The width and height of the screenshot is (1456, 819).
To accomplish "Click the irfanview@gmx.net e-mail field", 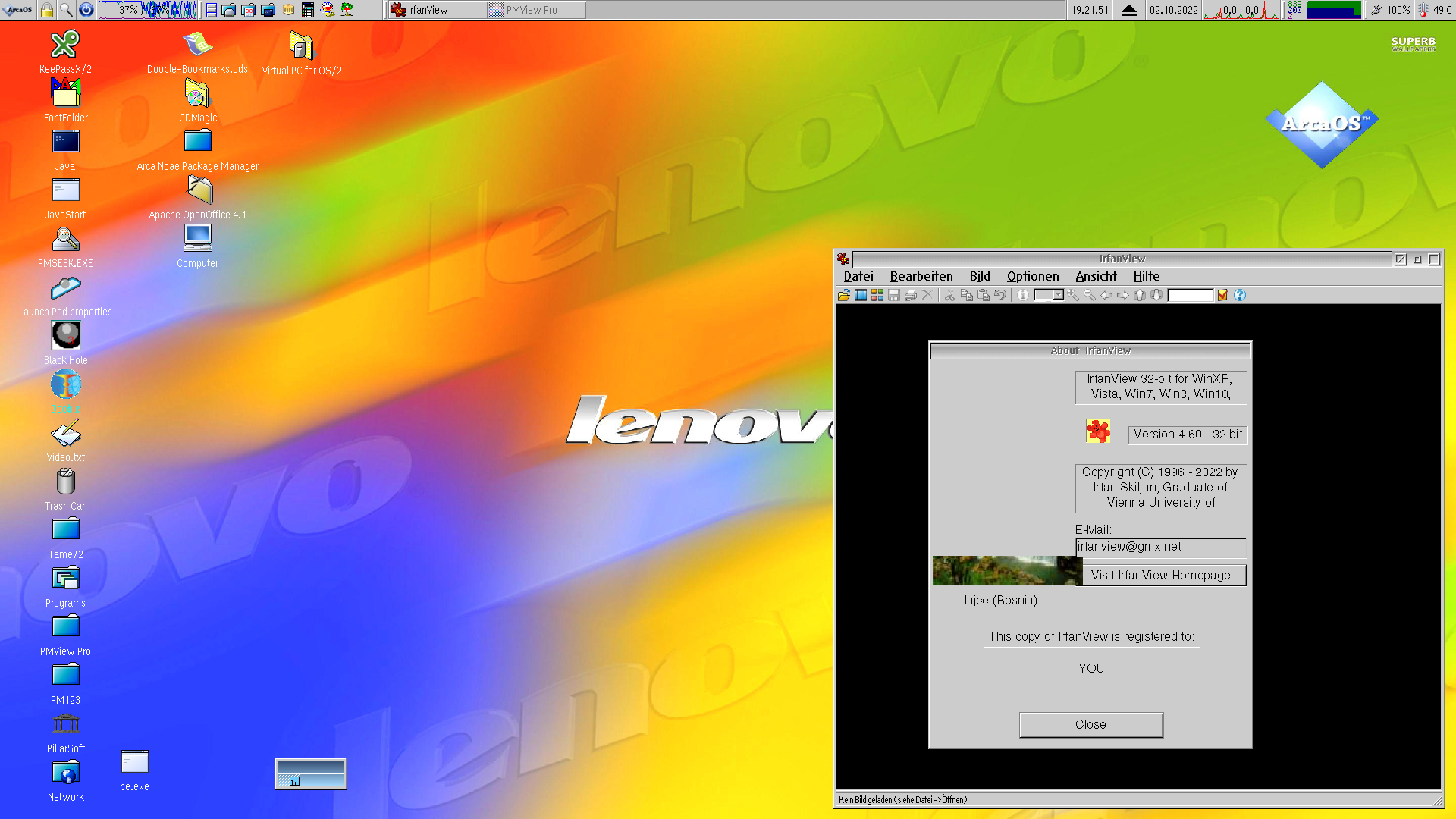I will coord(1161,547).
